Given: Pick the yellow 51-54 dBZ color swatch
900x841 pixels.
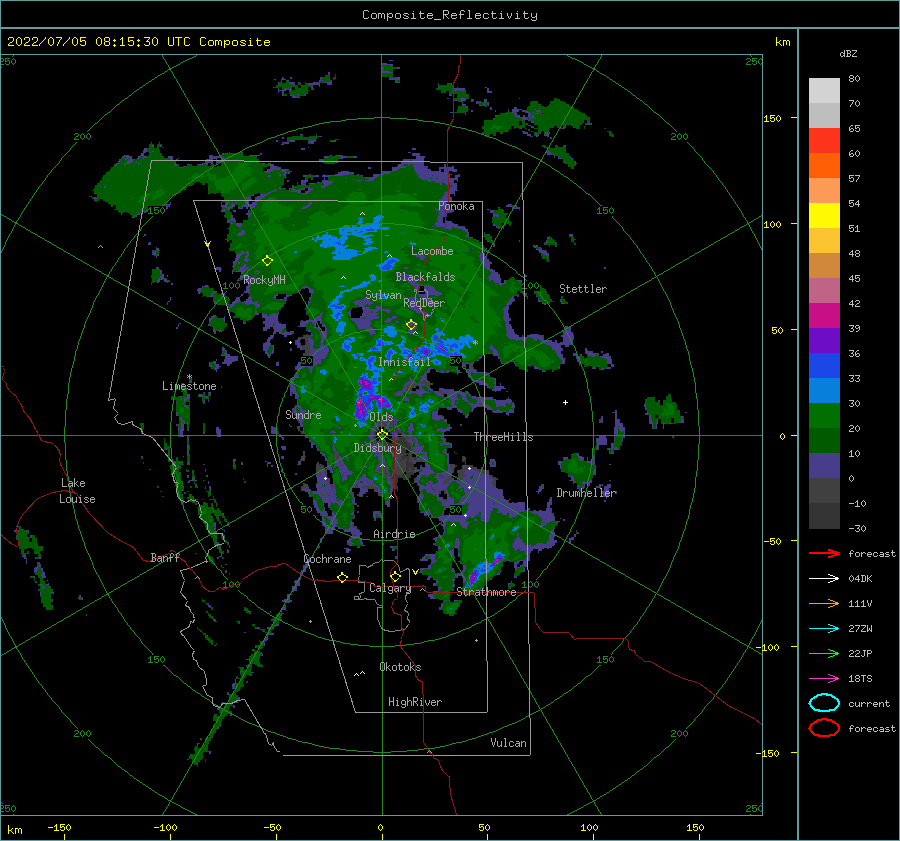Looking at the screenshot, I should point(824,215).
